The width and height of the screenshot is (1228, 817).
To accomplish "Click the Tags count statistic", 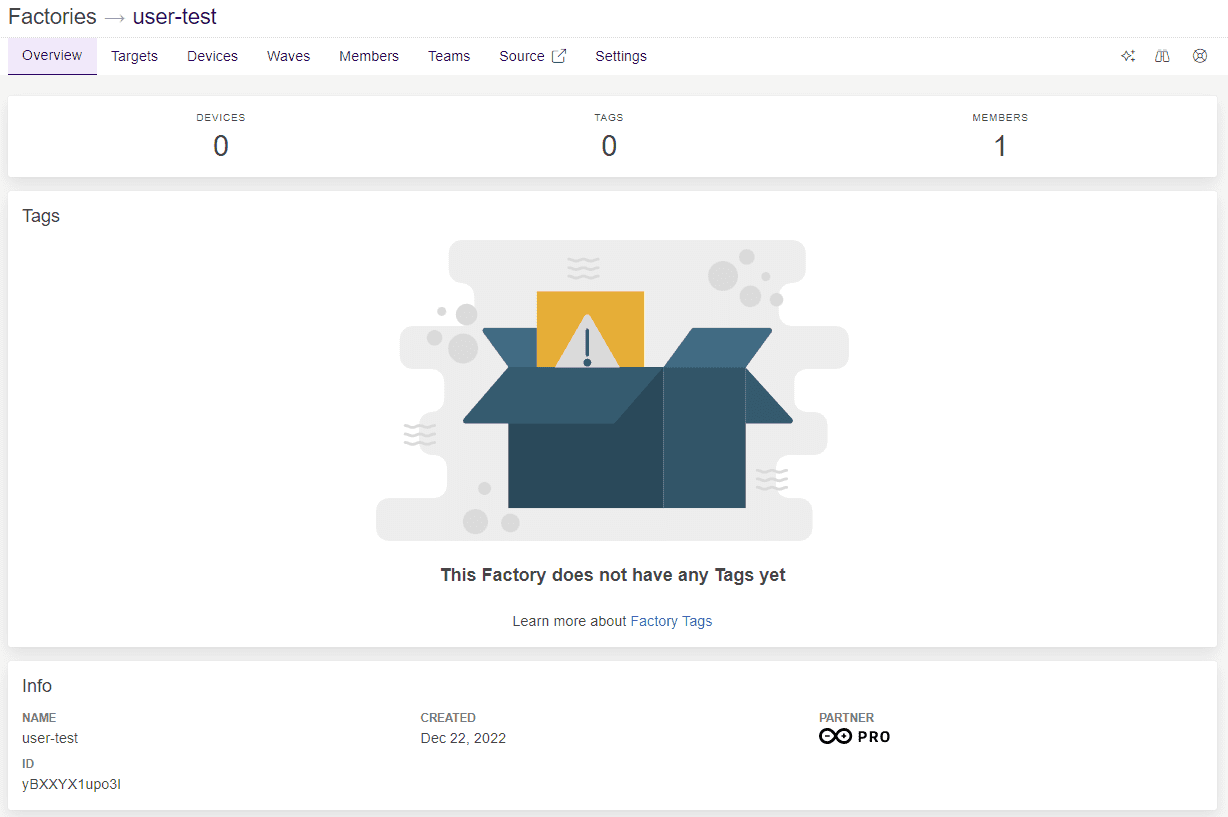I will (609, 146).
